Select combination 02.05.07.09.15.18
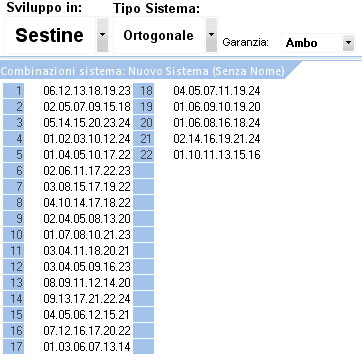The height and width of the screenshot is (363, 362). (87, 107)
